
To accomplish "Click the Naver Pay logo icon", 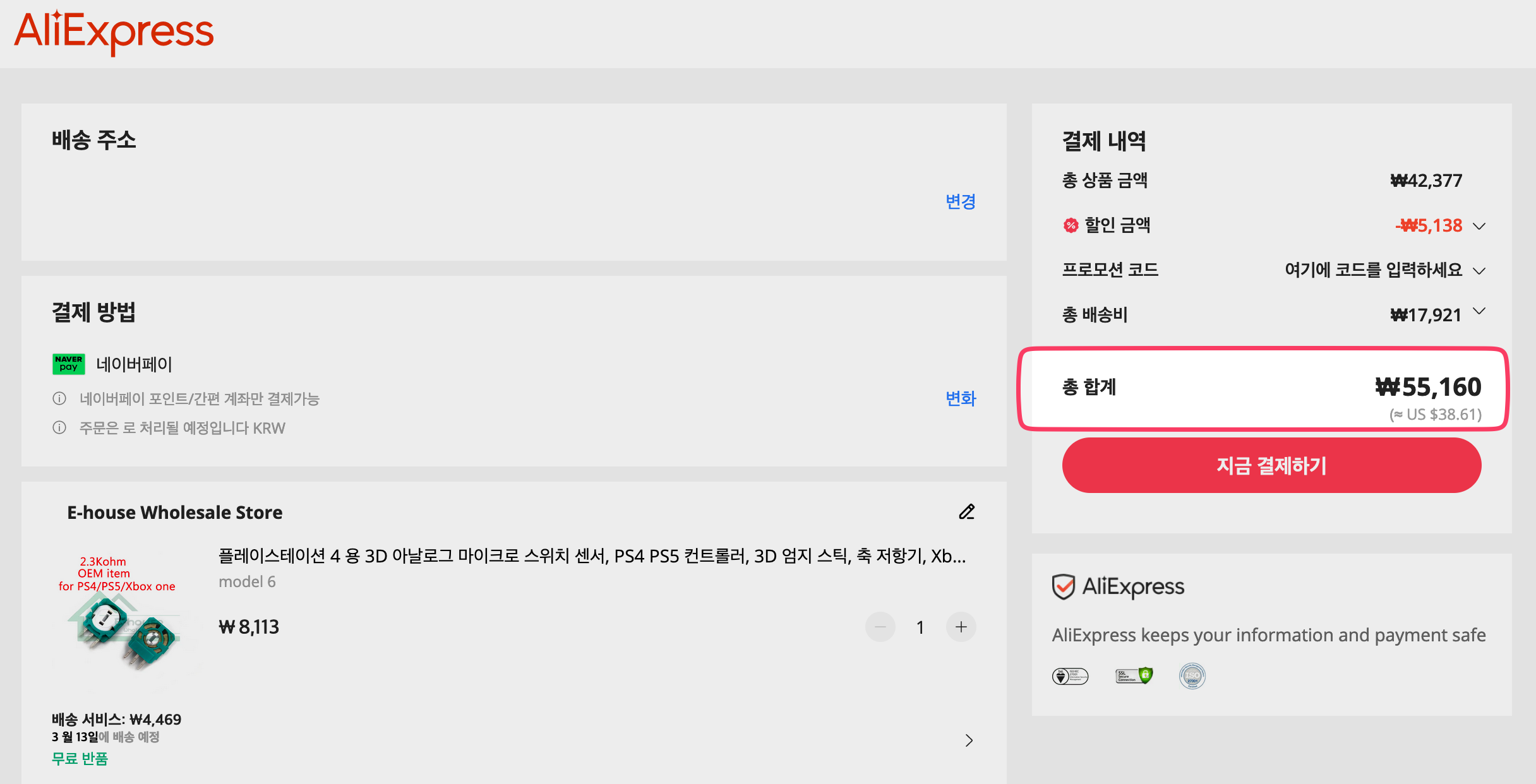I will coord(68,364).
